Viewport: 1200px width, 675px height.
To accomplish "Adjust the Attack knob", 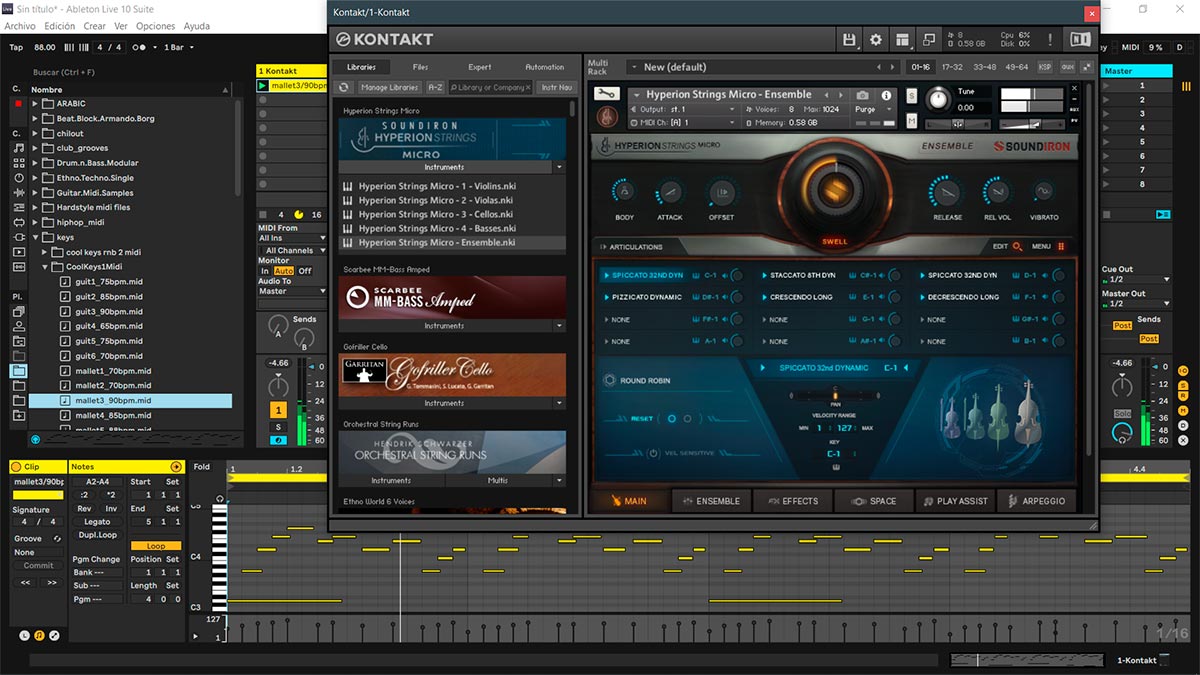I will pyautogui.click(x=670, y=192).
